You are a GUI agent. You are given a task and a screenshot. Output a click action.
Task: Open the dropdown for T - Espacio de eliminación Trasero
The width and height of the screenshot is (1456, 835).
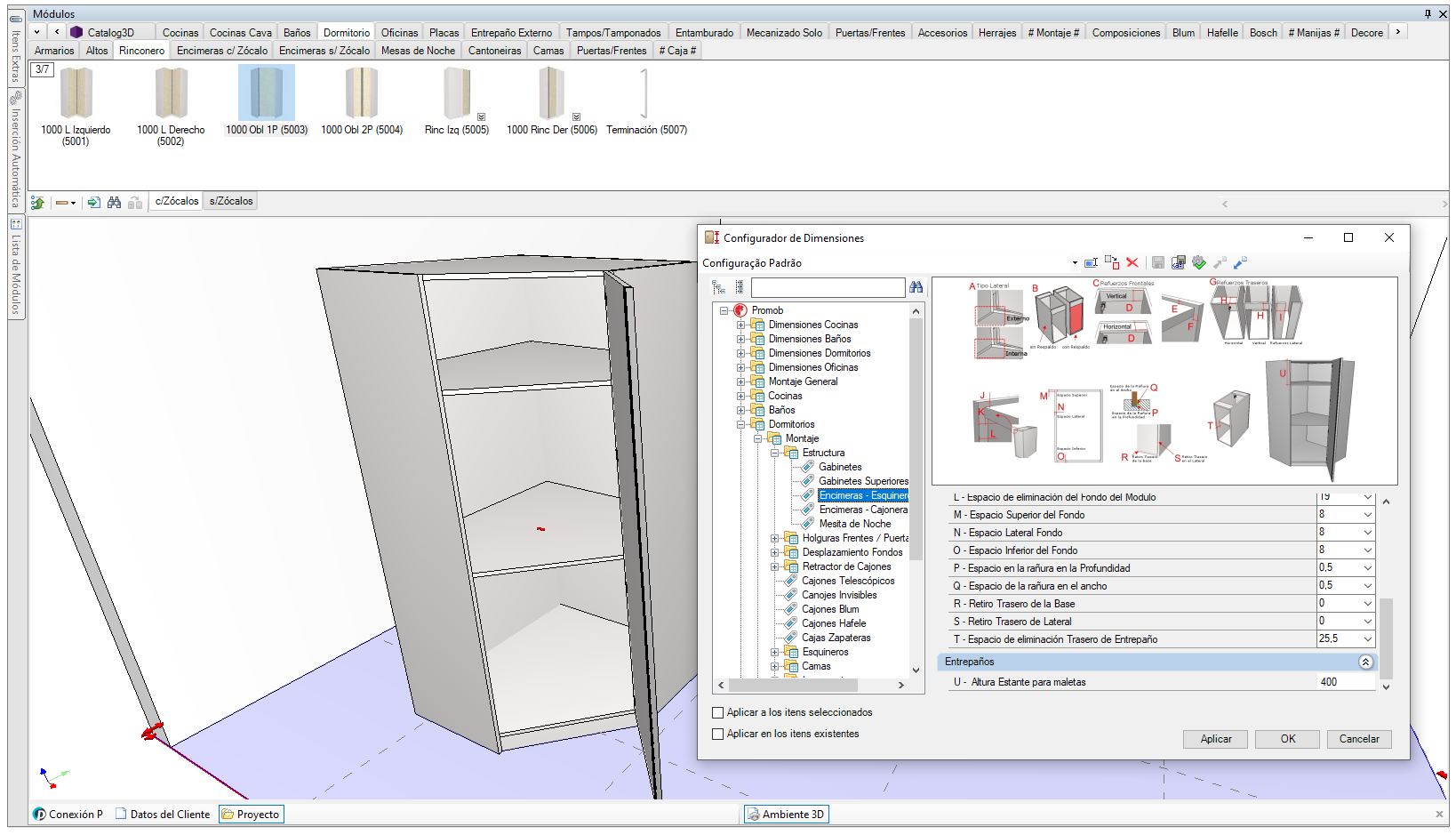click(1367, 639)
